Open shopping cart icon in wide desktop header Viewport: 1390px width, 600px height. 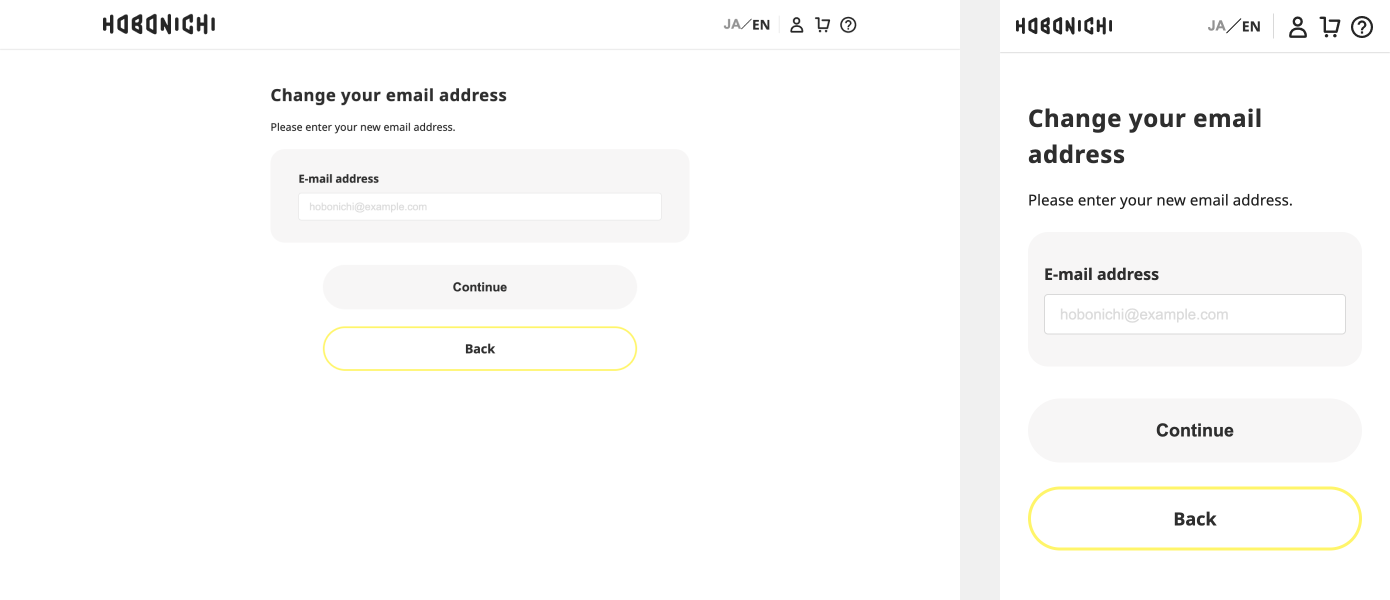click(x=822, y=25)
